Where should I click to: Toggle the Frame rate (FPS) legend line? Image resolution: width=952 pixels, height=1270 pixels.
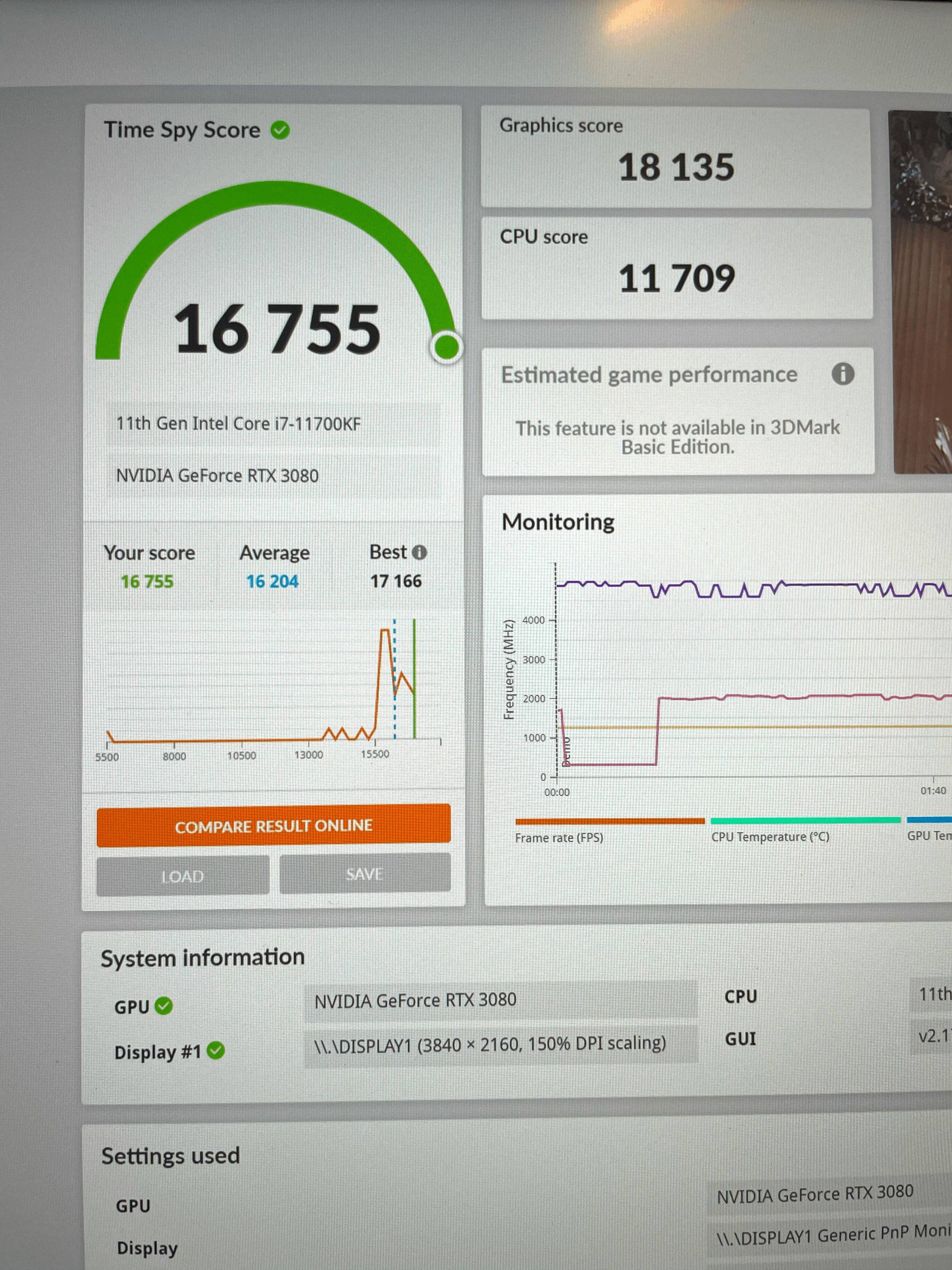(609, 822)
